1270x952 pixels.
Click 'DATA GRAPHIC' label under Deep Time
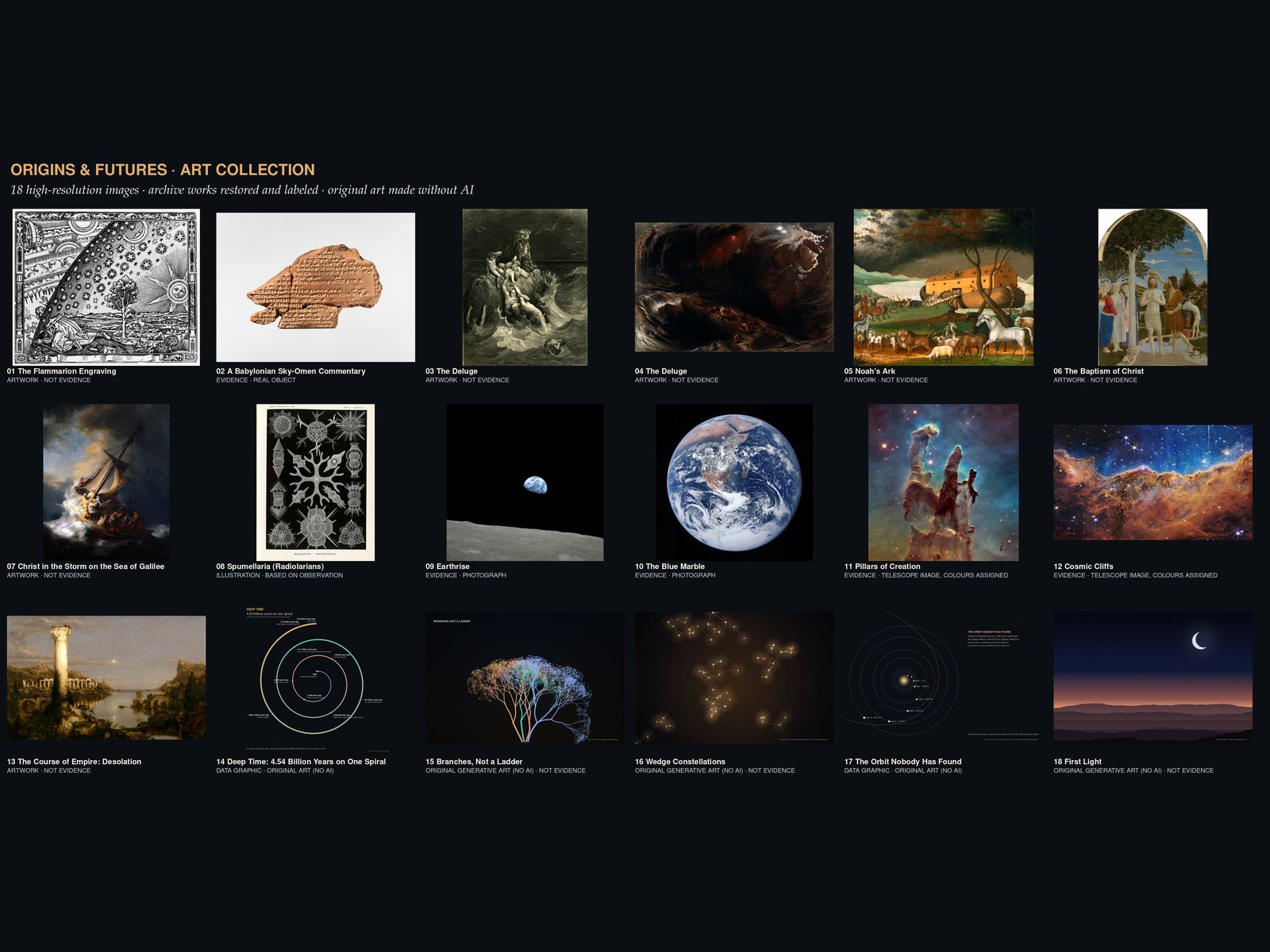[x=275, y=770]
